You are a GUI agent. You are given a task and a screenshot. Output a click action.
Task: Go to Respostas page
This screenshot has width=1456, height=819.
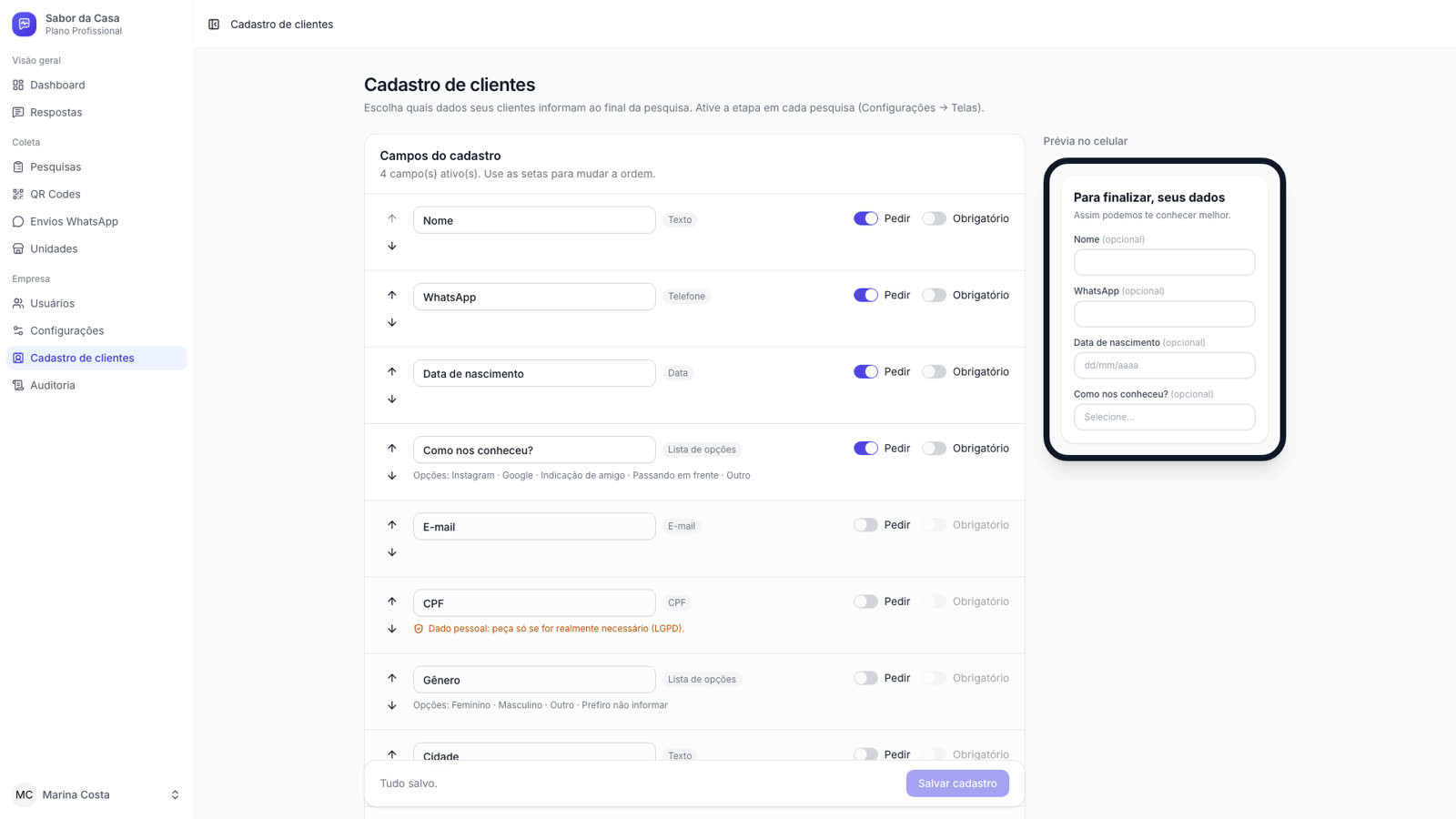(x=96, y=112)
